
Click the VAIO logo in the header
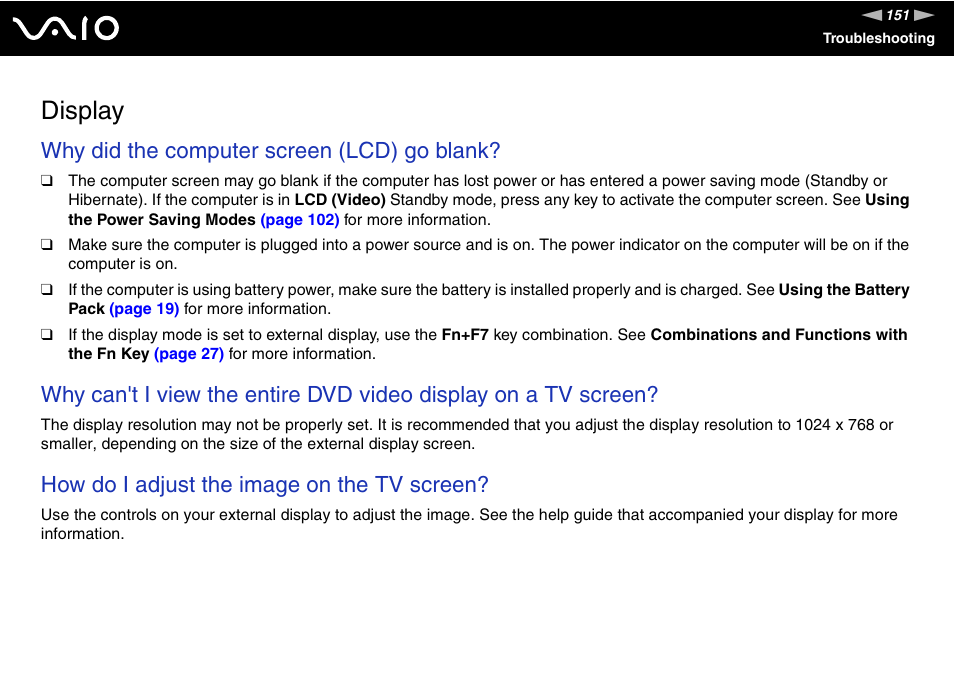(x=66, y=29)
